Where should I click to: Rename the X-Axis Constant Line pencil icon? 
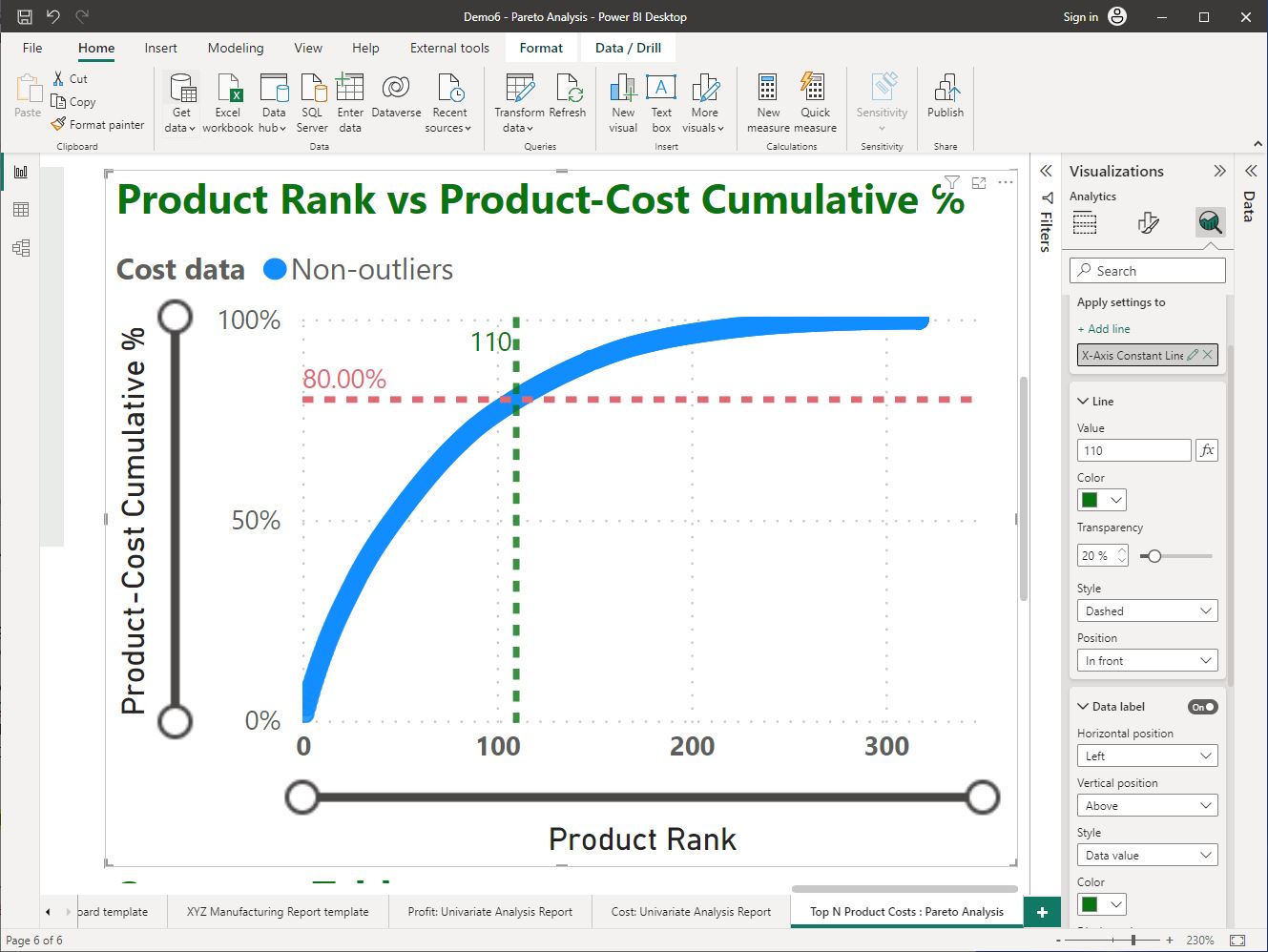tap(1193, 355)
